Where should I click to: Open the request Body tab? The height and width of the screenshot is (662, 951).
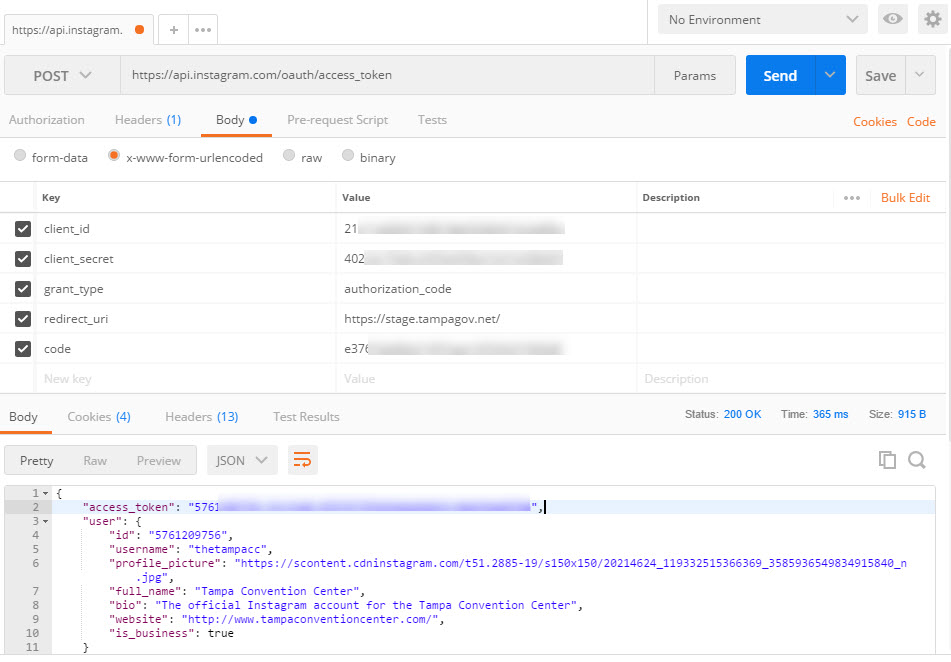click(x=236, y=120)
